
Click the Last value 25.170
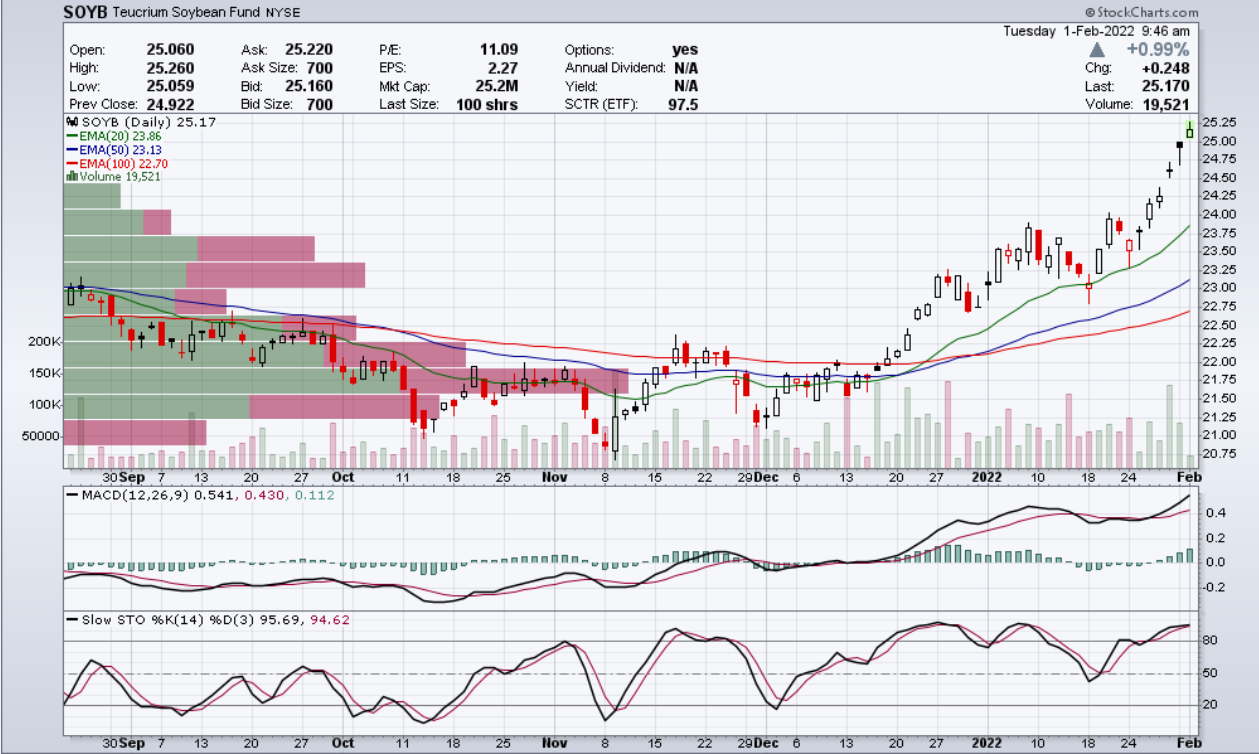pos(1168,86)
